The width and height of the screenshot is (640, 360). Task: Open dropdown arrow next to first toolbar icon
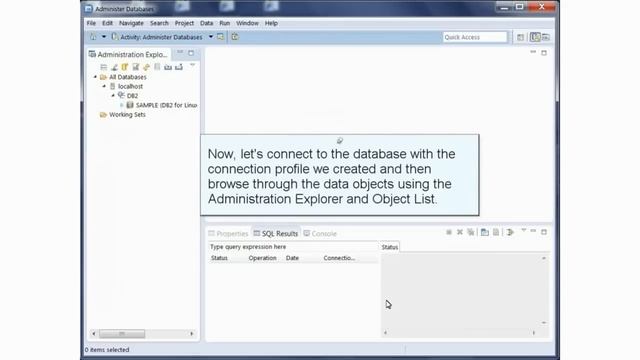point(104,37)
